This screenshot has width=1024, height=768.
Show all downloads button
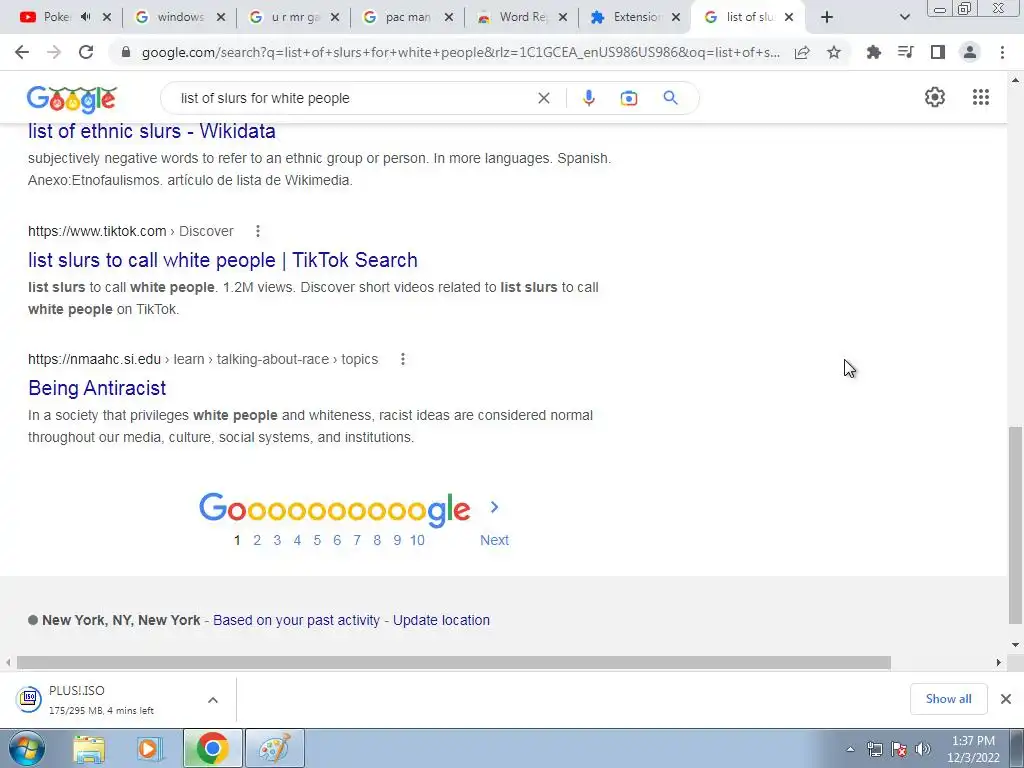(948, 699)
